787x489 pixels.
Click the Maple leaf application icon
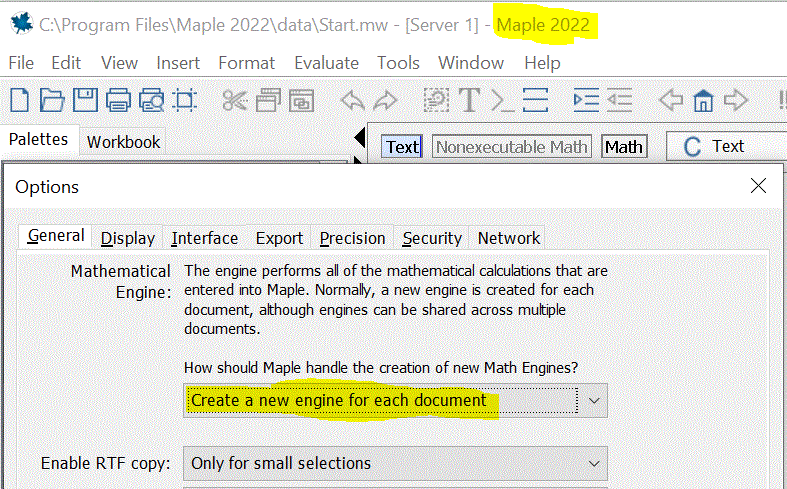22,24
